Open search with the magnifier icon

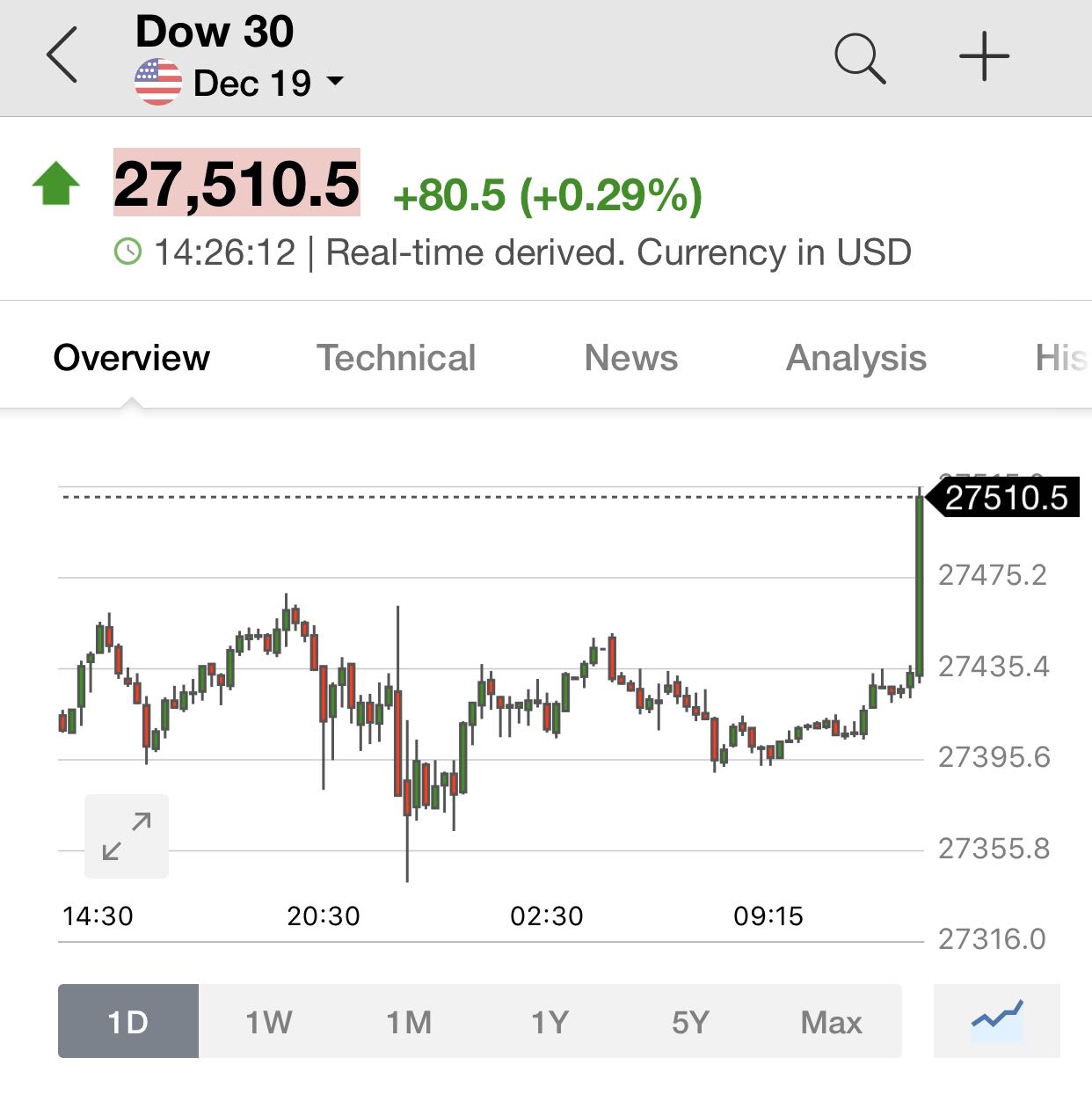(860, 58)
